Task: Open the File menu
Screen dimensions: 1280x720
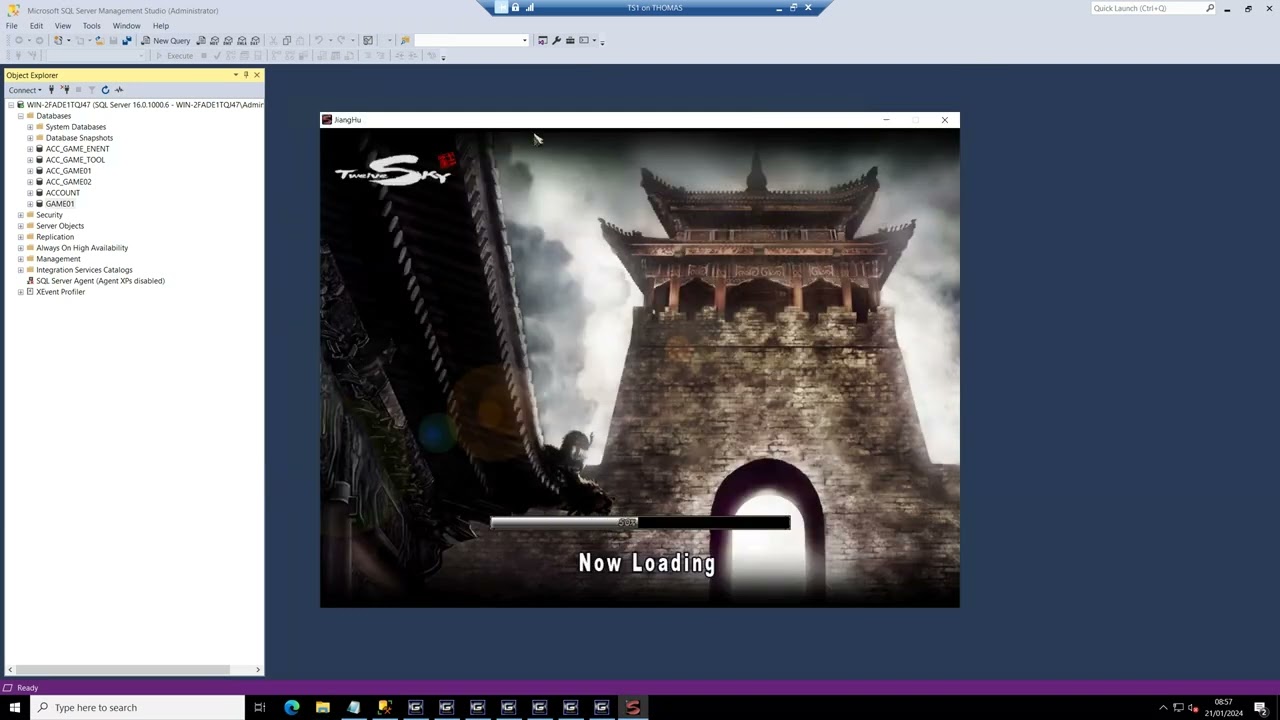Action: click(x=12, y=25)
